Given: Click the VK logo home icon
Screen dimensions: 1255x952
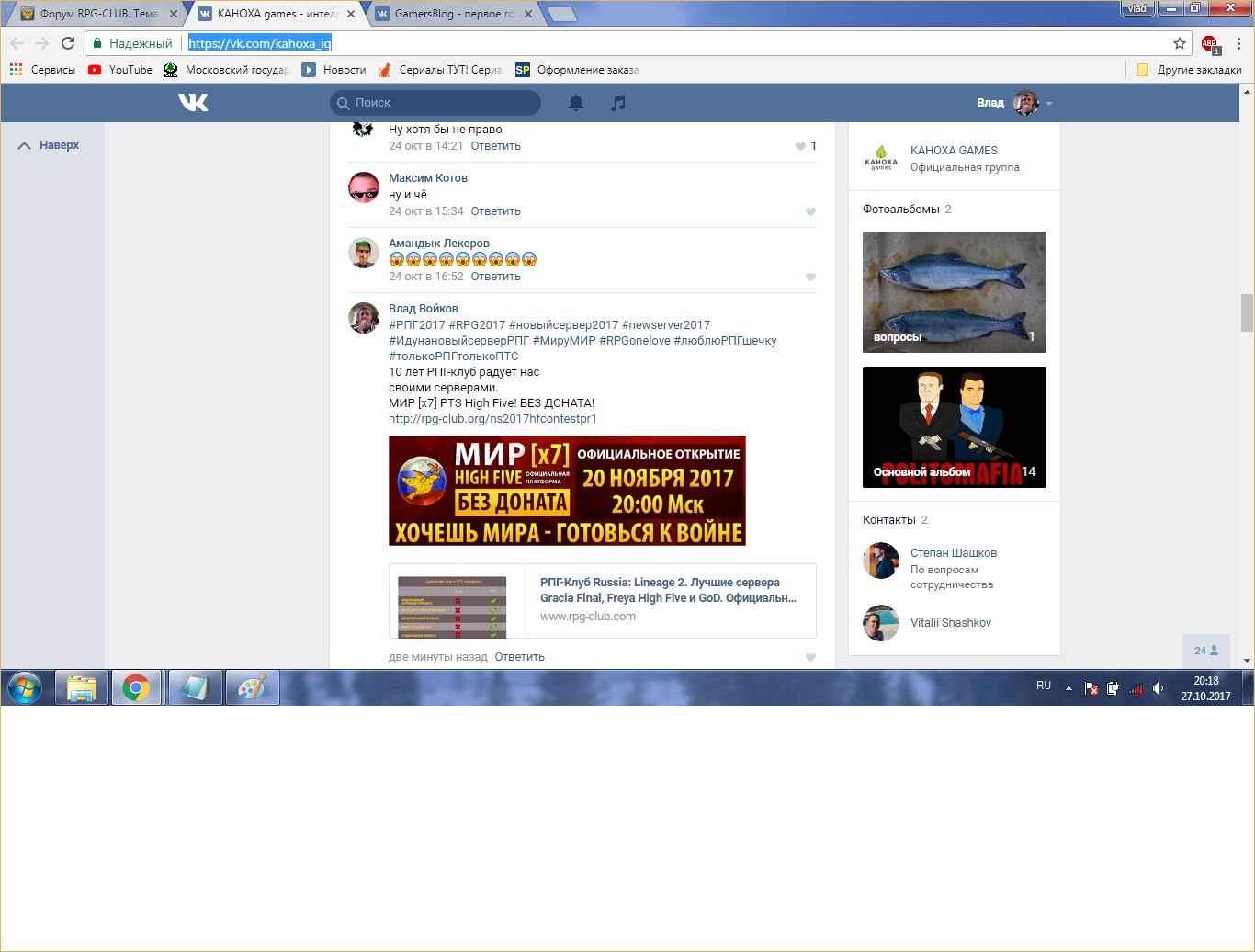Looking at the screenshot, I should click(x=193, y=102).
